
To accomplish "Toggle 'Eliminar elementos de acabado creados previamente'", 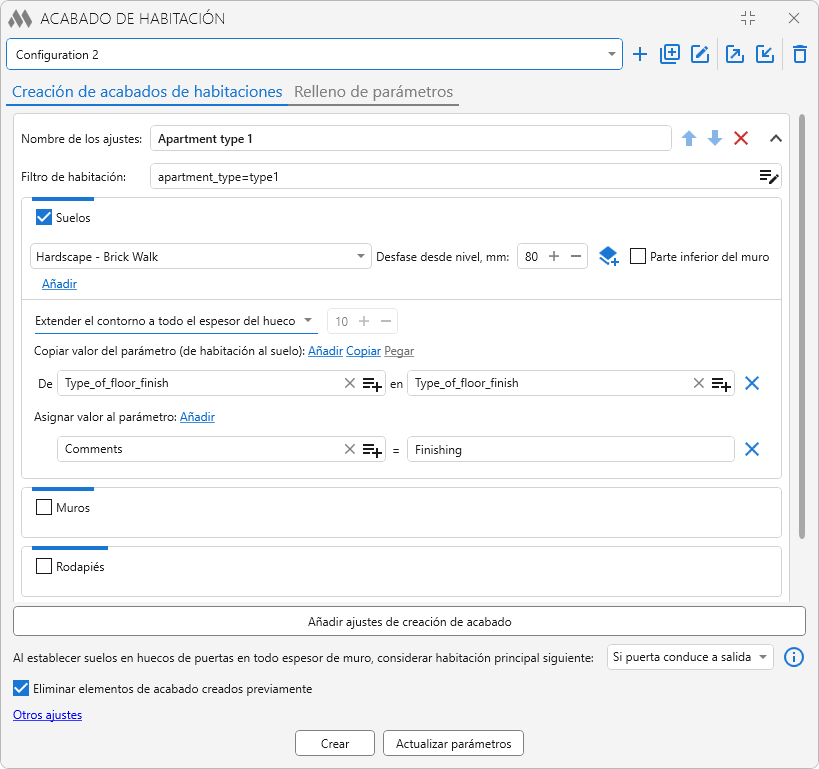I will click(x=21, y=689).
